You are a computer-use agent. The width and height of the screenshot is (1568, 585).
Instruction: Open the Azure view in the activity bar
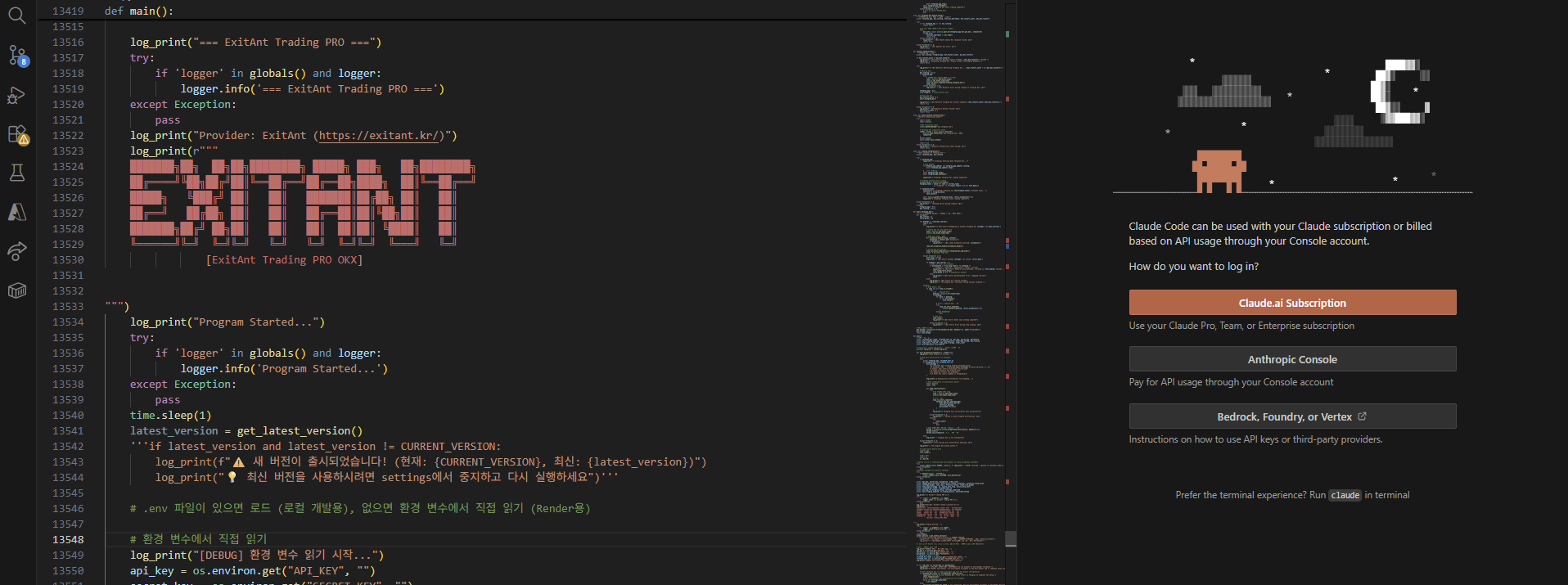17,212
